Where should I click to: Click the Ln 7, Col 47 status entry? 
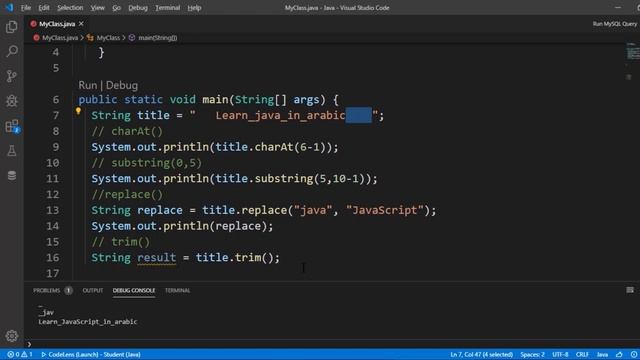pyautogui.click(x=481, y=354)
